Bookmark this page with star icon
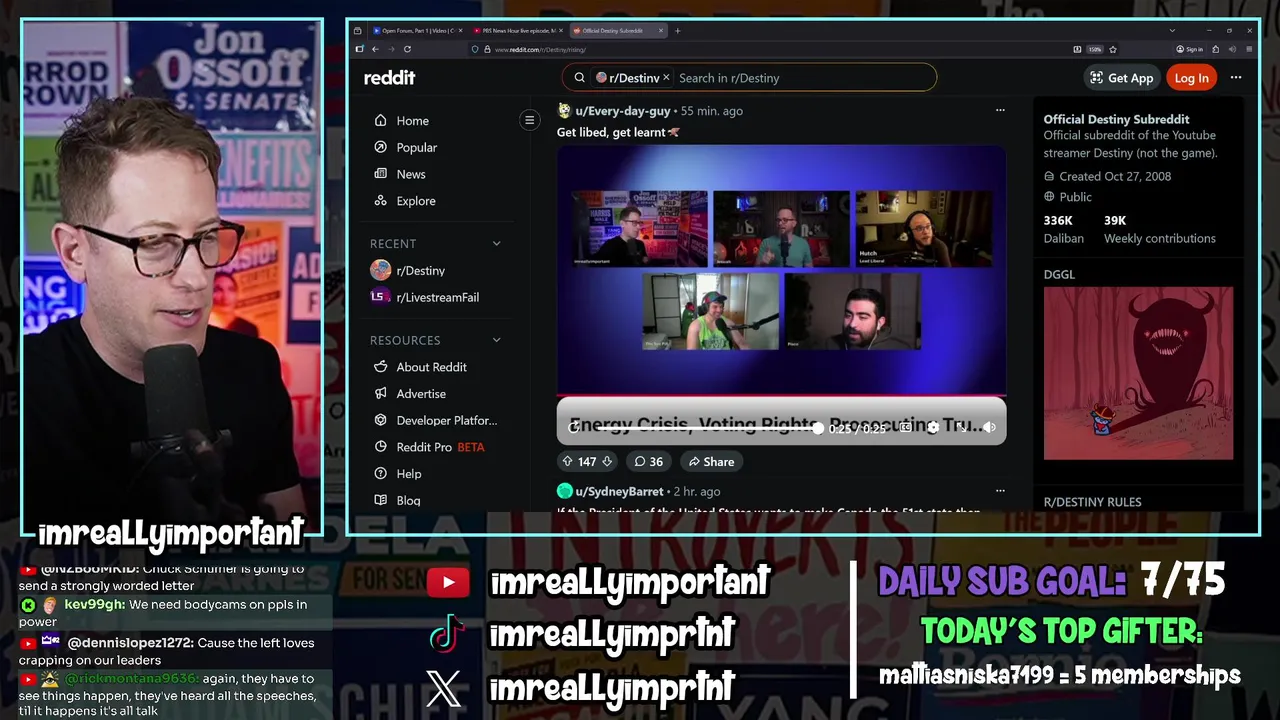The width and height of the screenshot is (1280, 720). tap(1113, 49)
